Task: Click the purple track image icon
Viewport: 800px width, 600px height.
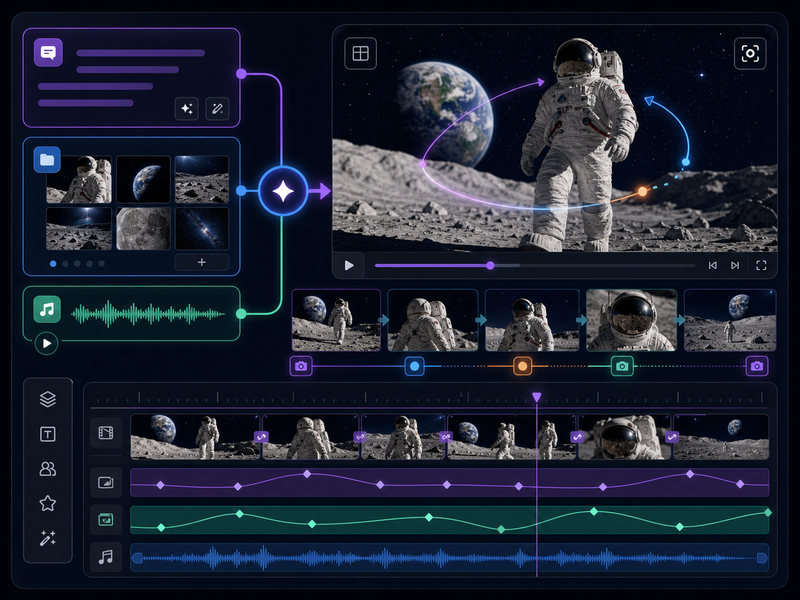Action: click(106, 482)
